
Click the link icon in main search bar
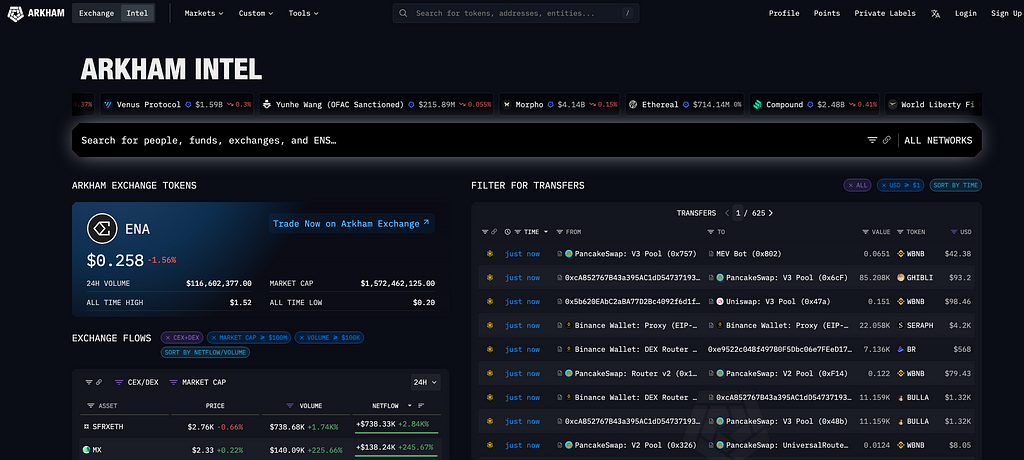coord(887,140)
